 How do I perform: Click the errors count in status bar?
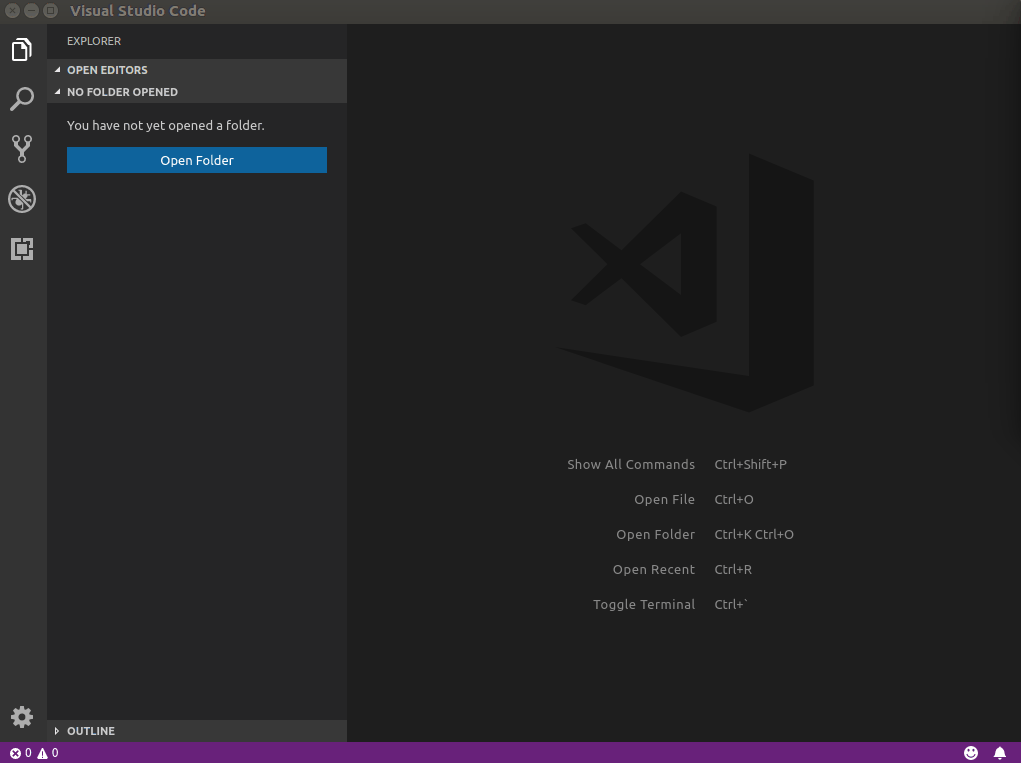coord(21,753)
